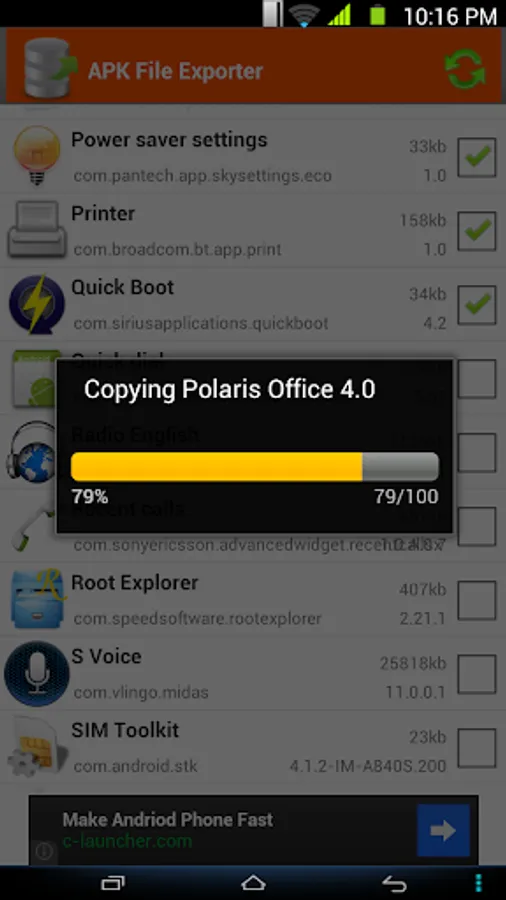Tap the green refresh icon in header
The width and height of the screenshot is (506, 900).
(465, 69)
